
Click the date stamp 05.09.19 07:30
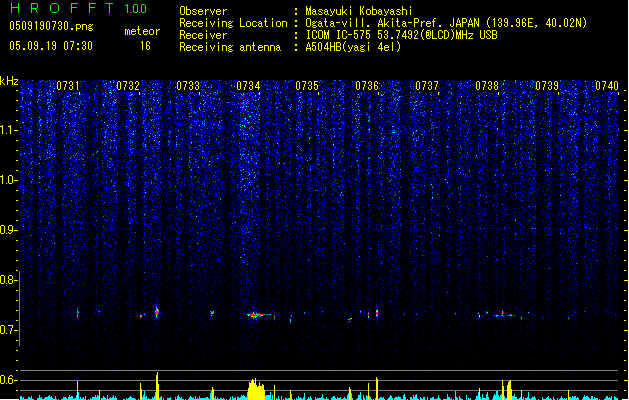pos(51,46)
